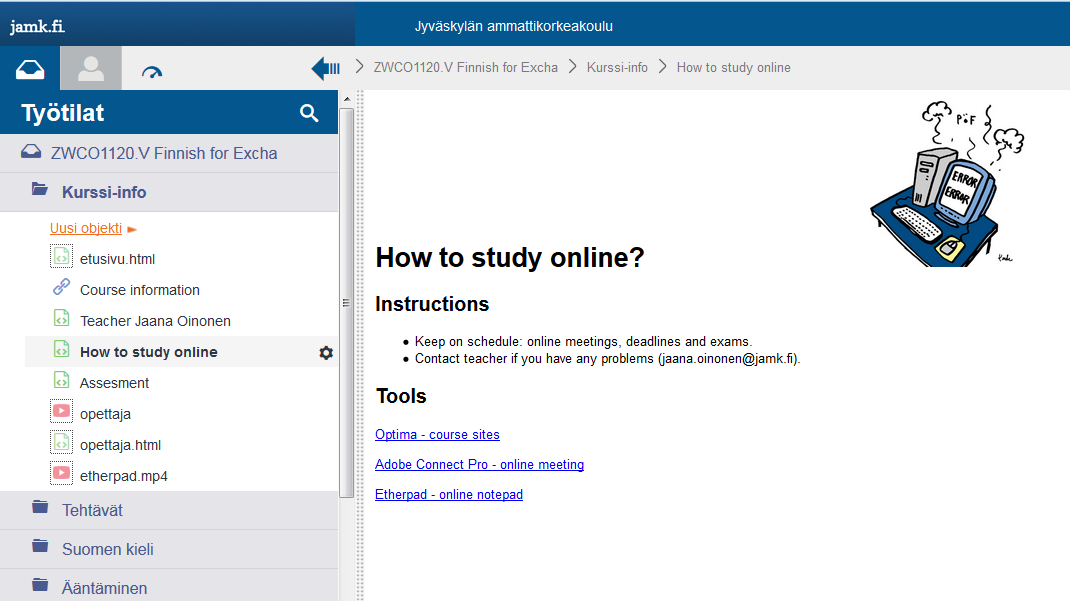The width and height of the screenshot is (1070, 601).
Task: Go to ZWCO1120.V Finnish for Excha breadcrumb
Action: (465, 68)
